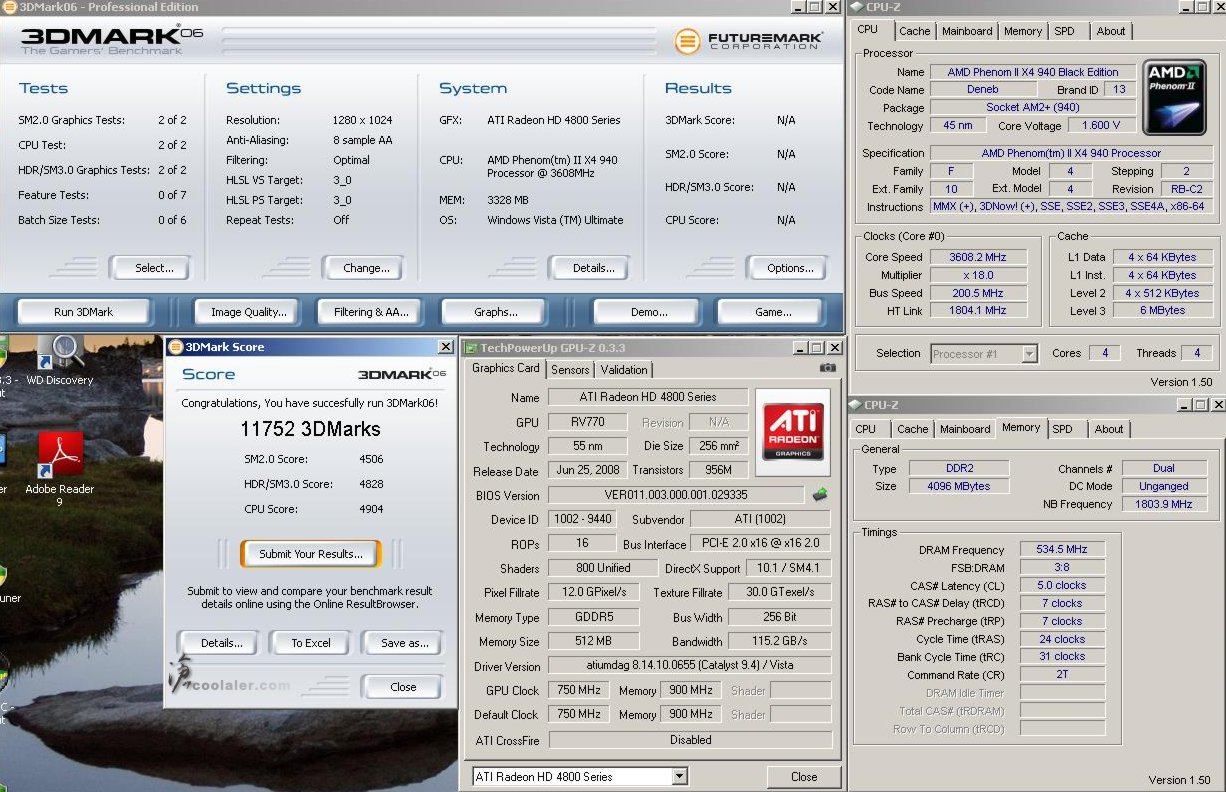The height and width of the screenshot is (792, 1226).
Task: Click the DRAM Frequency value 534.5 MHz
Action: 1062,549
